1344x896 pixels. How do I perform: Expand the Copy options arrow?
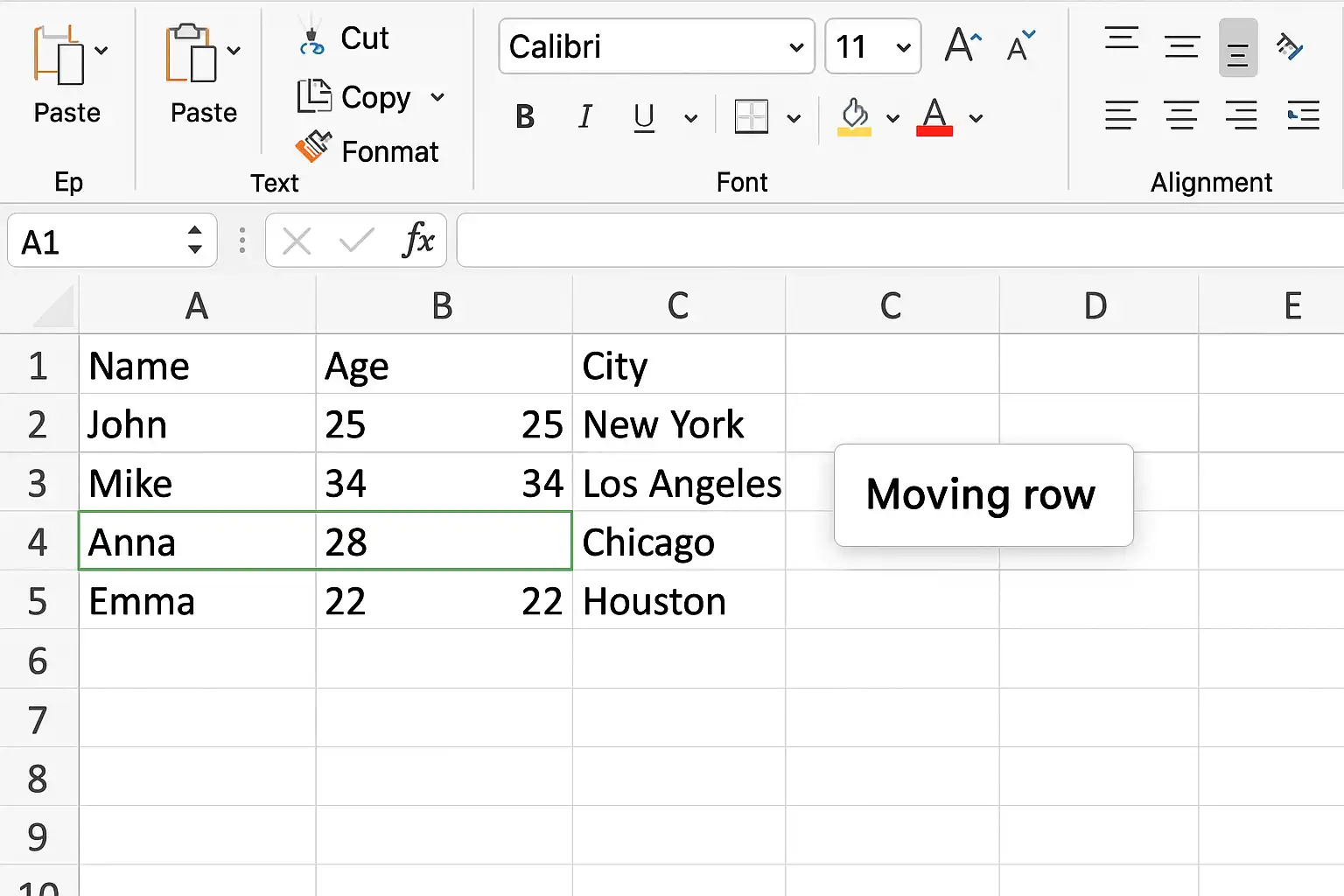coord(437,97)
